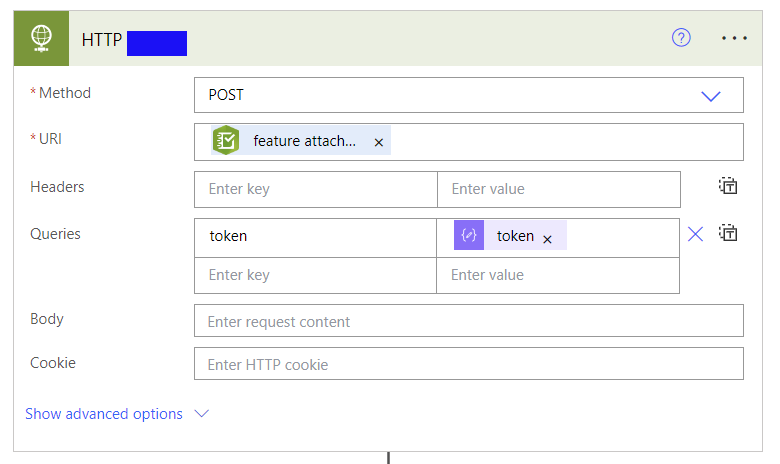Click the HTTP globe connector icon
The image size is (780, 464).
(x=42, y=38)
